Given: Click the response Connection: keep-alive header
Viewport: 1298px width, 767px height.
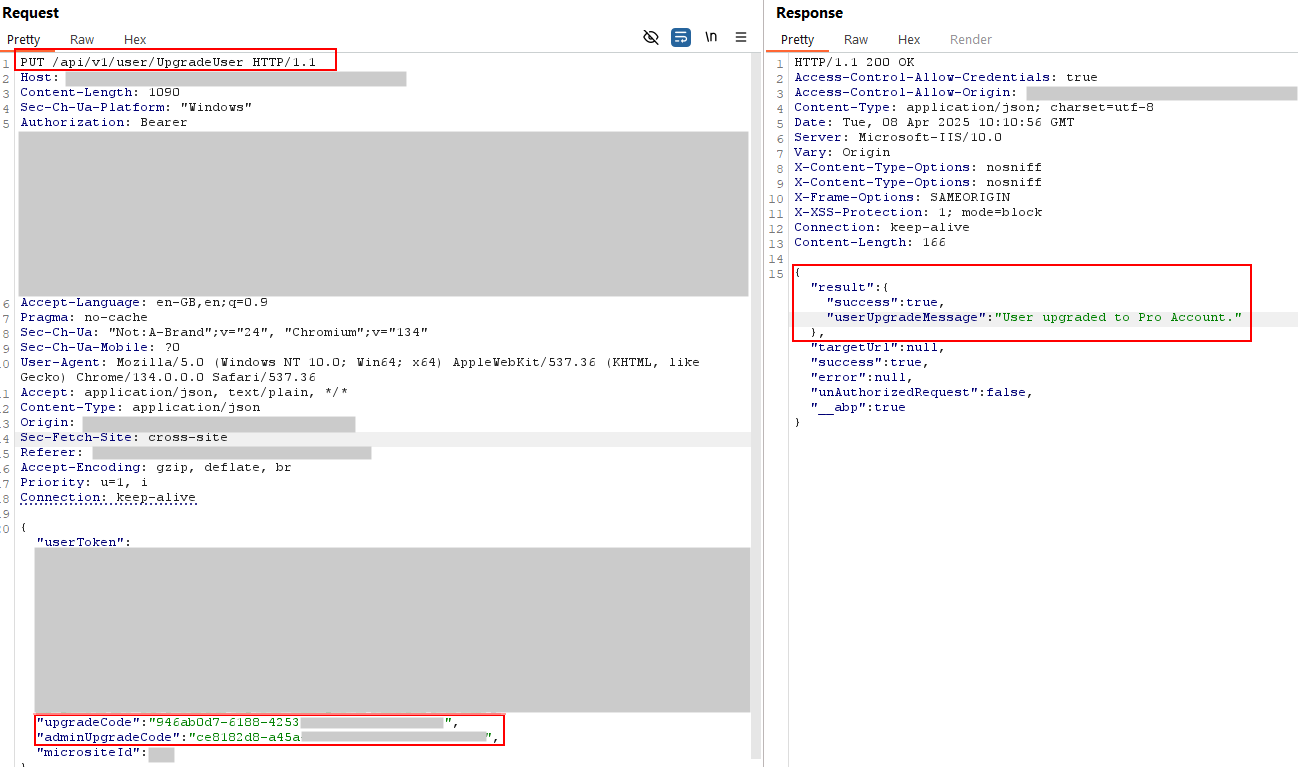Looking at the screenshot, I should pyautogui.click(x=882, y=227).
